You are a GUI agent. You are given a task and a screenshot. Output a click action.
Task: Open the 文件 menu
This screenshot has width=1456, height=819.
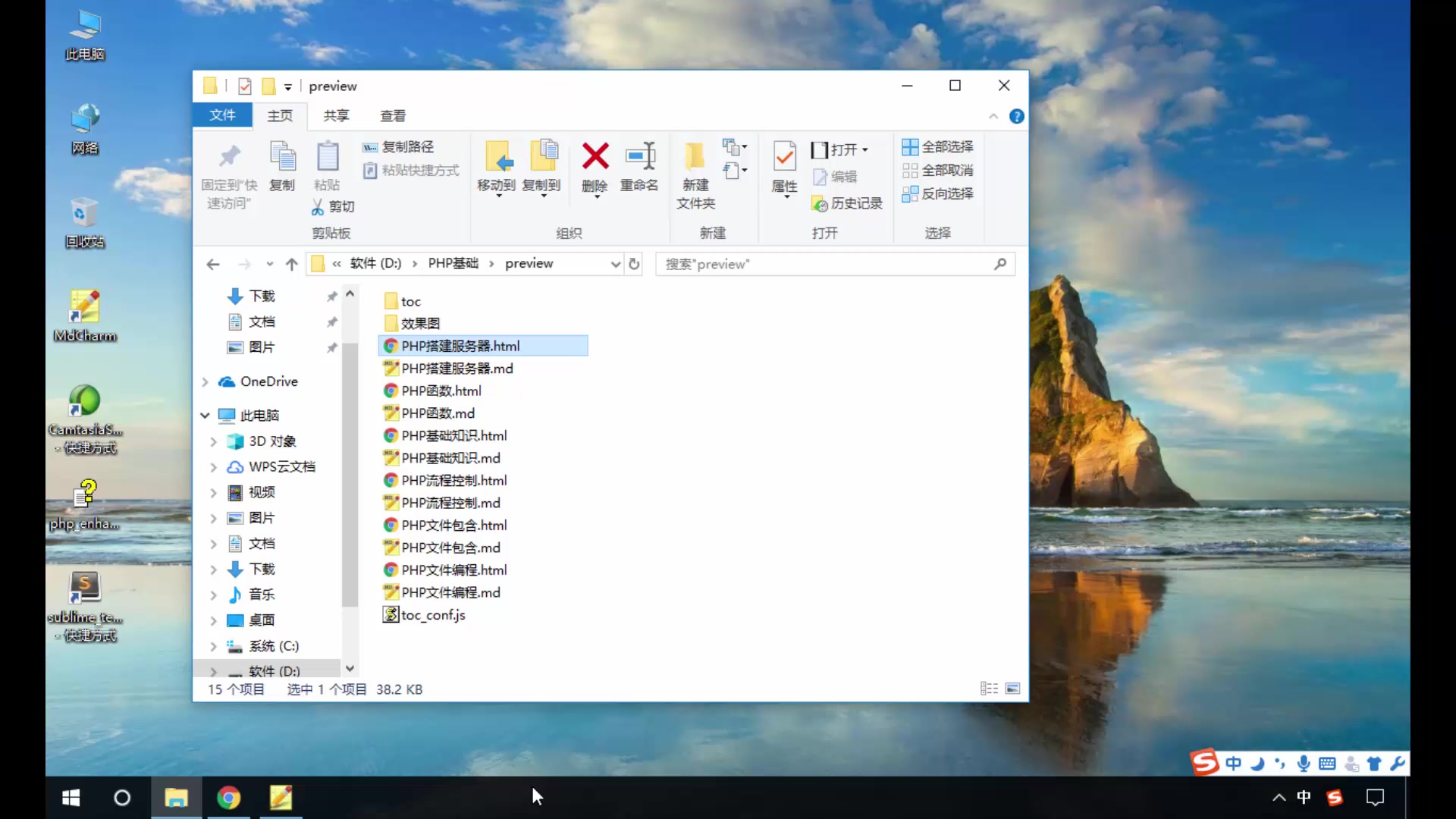coord(221,115)
